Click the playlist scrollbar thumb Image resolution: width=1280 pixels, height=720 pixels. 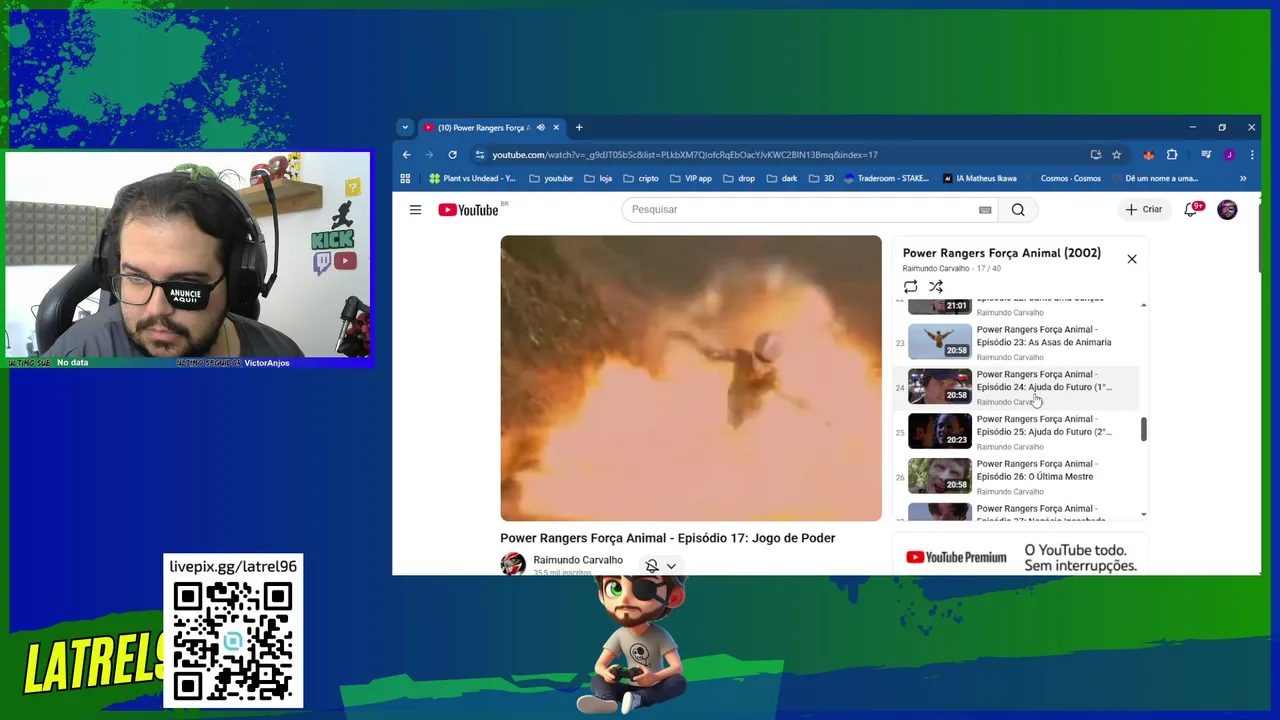[x=1144, y=429]
